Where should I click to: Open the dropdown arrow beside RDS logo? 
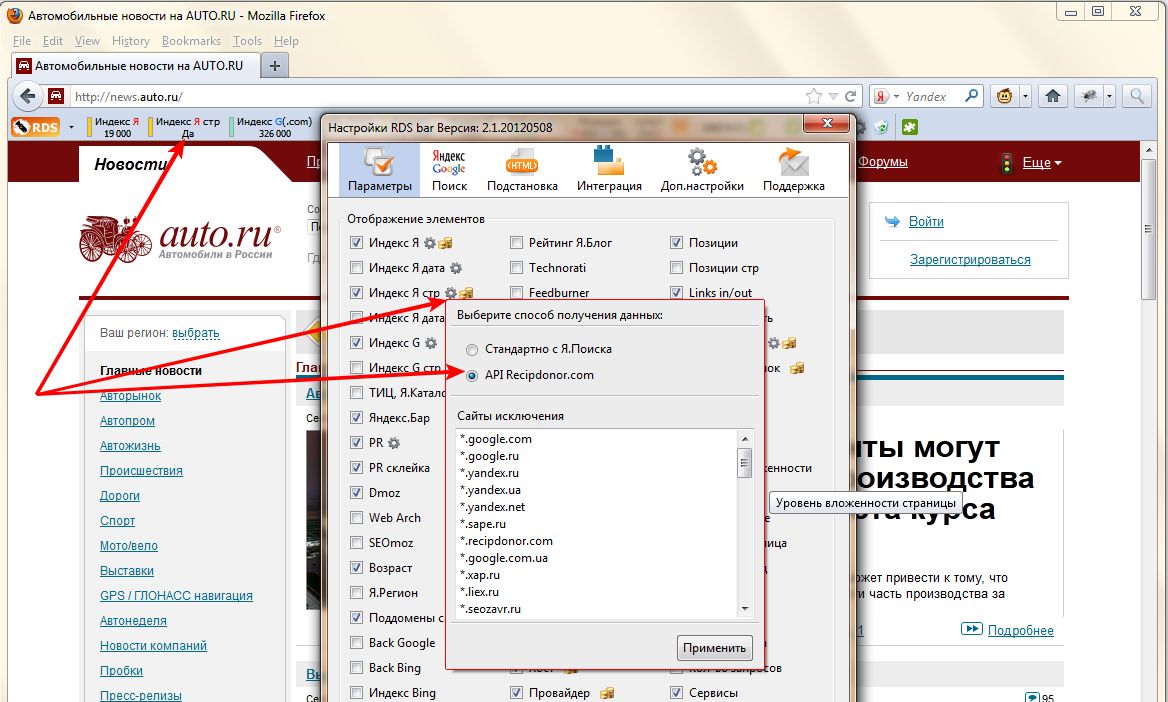click(x=72, y=127)
